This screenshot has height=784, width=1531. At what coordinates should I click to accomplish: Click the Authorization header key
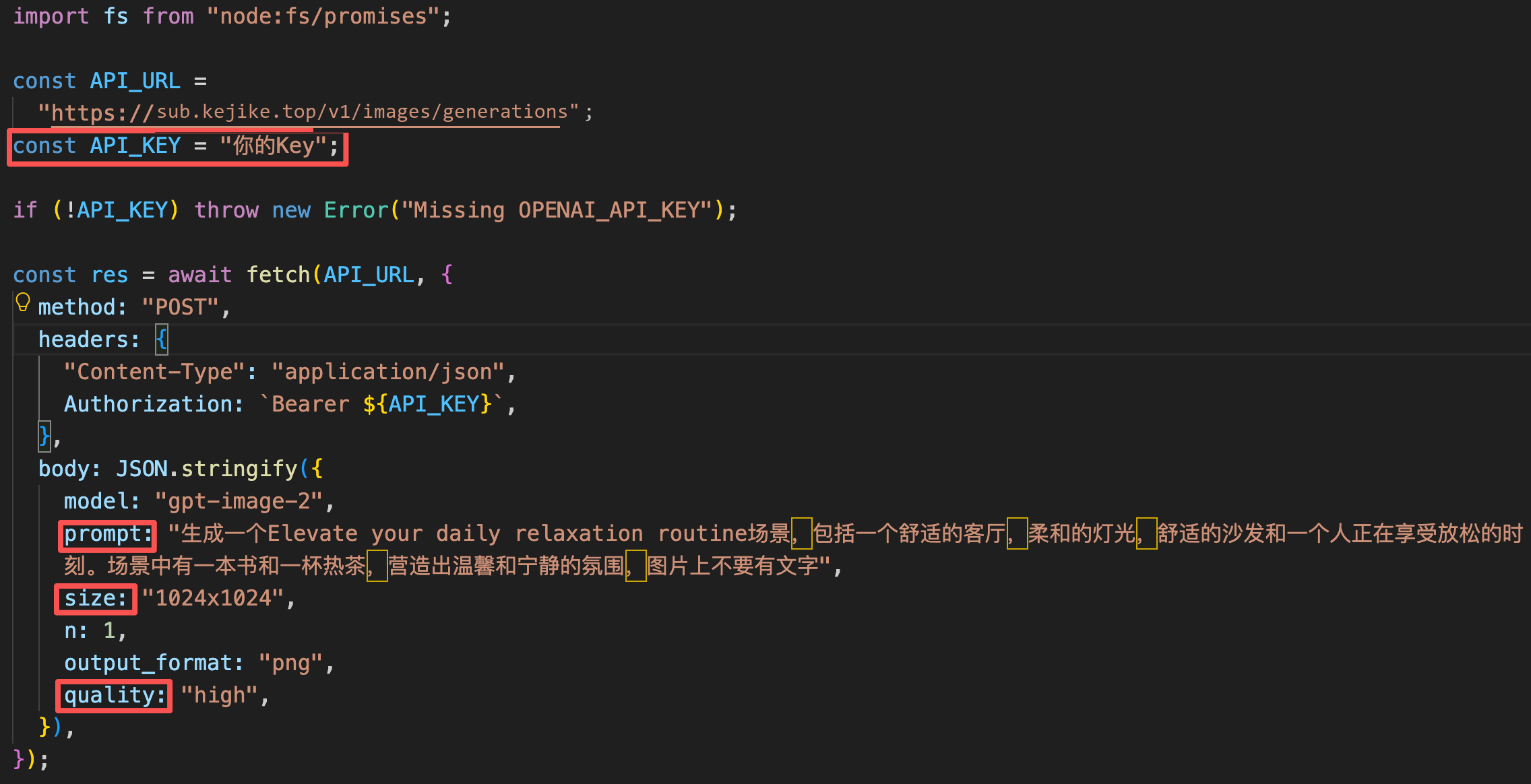tap(148, 404)
